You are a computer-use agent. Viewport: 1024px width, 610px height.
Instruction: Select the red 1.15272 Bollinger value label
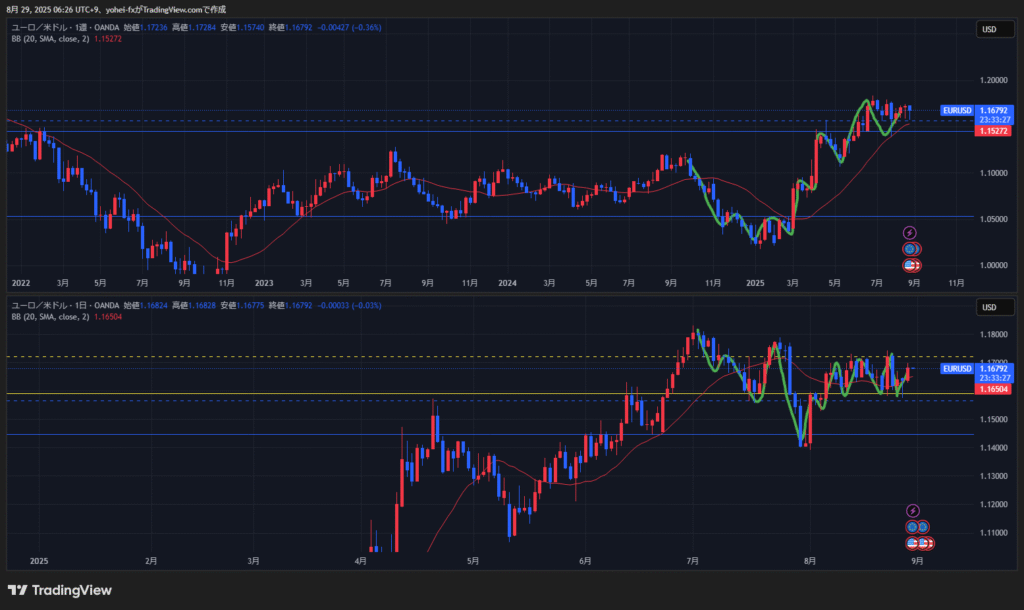click(993, 131)
